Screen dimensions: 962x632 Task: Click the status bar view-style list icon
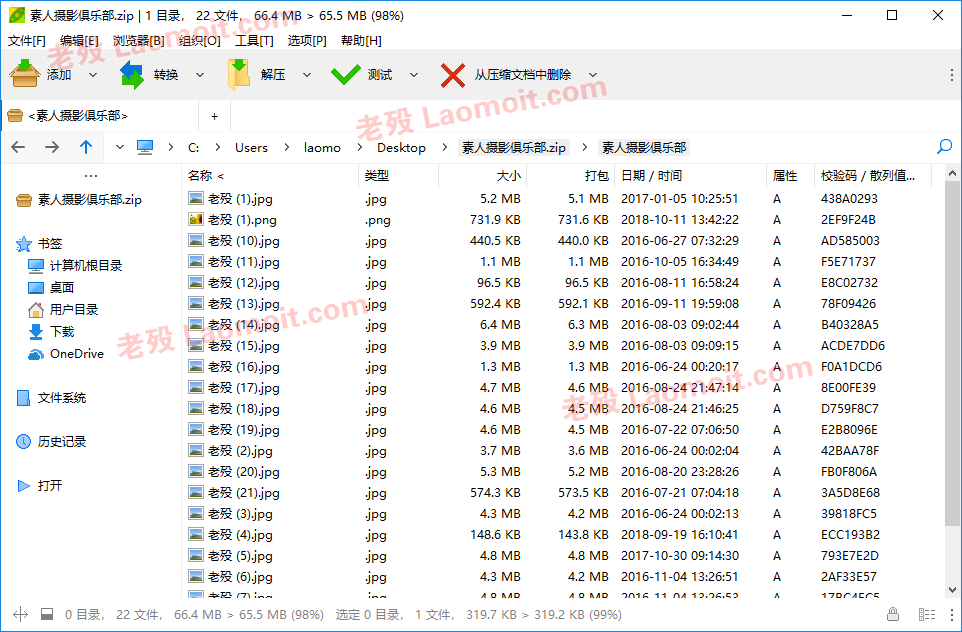coord(927,614)
